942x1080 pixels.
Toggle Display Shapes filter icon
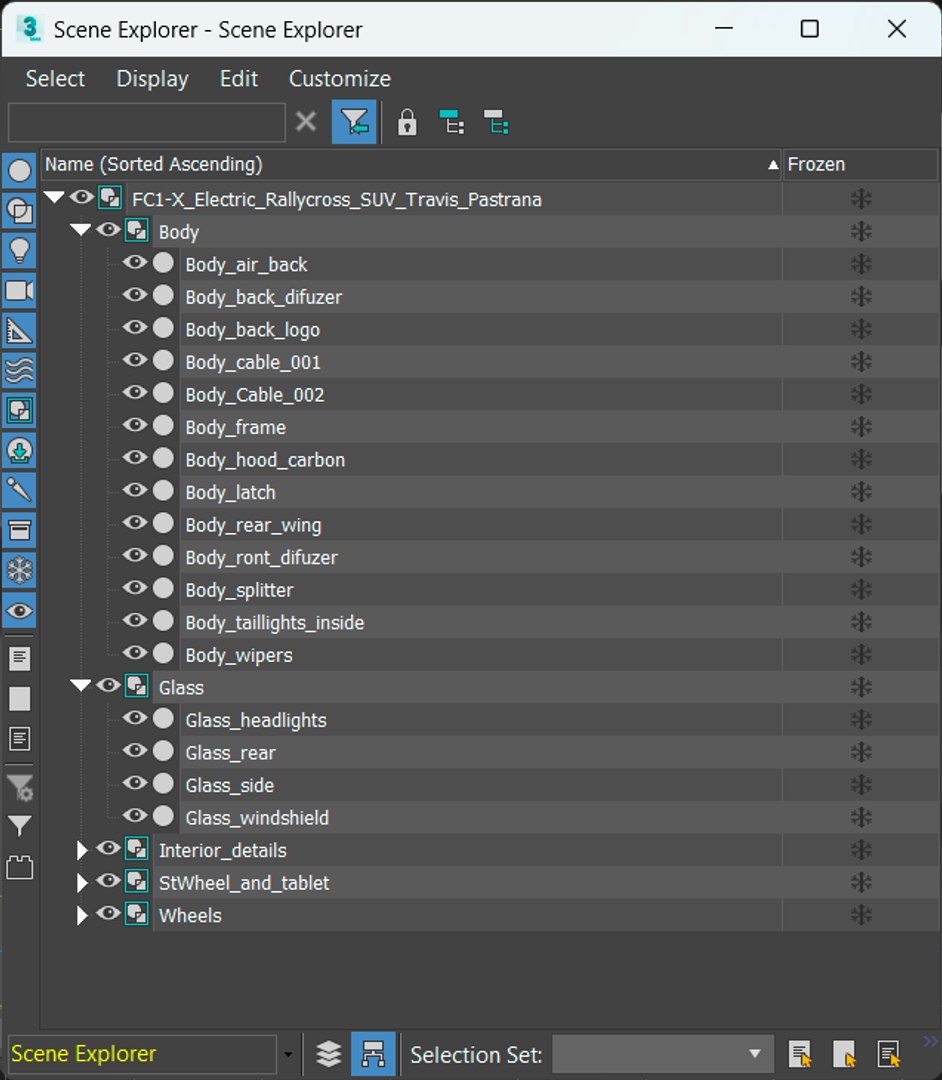(x=19, y=210)
